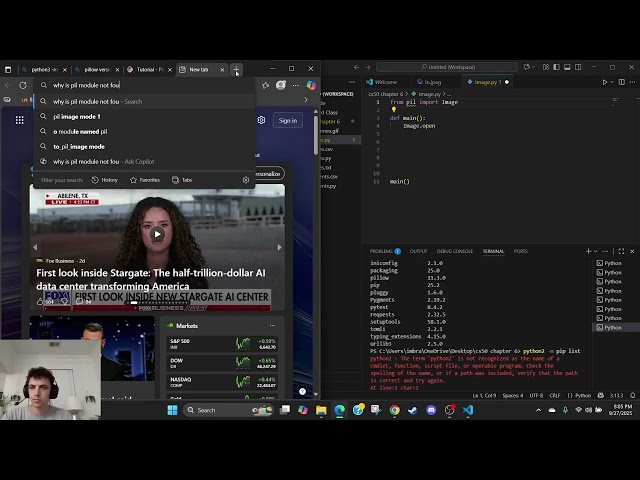
Task: Select the last Python terminal in list
Action: tap(613, 327)
